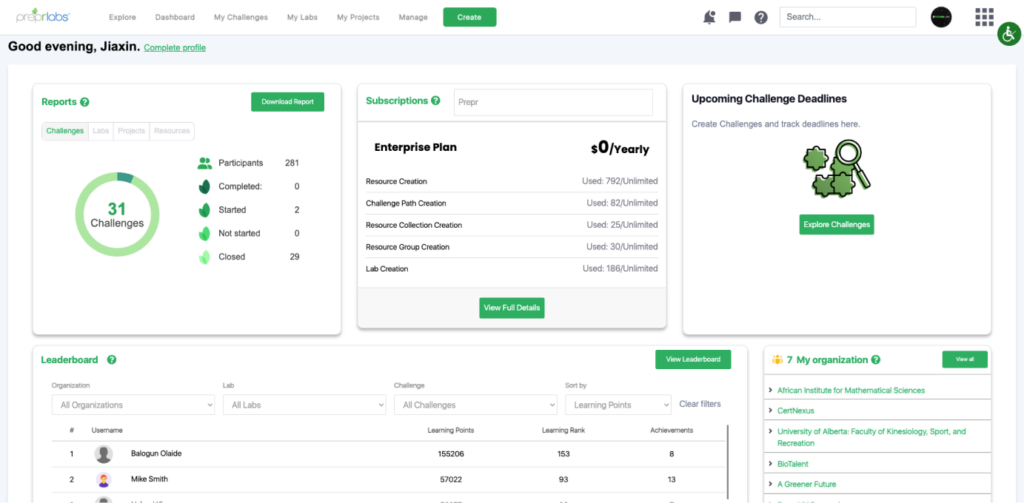Click the help question mark in header
This screenshot has width=1024, height=503.
761,18
